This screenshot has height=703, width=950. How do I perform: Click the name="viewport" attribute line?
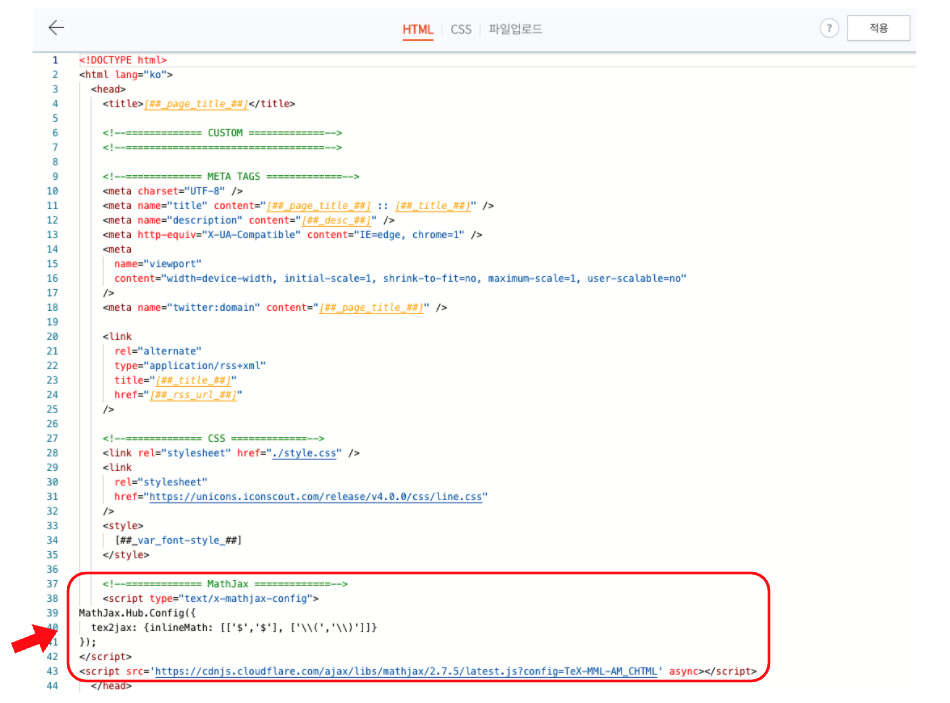point(158,264)
